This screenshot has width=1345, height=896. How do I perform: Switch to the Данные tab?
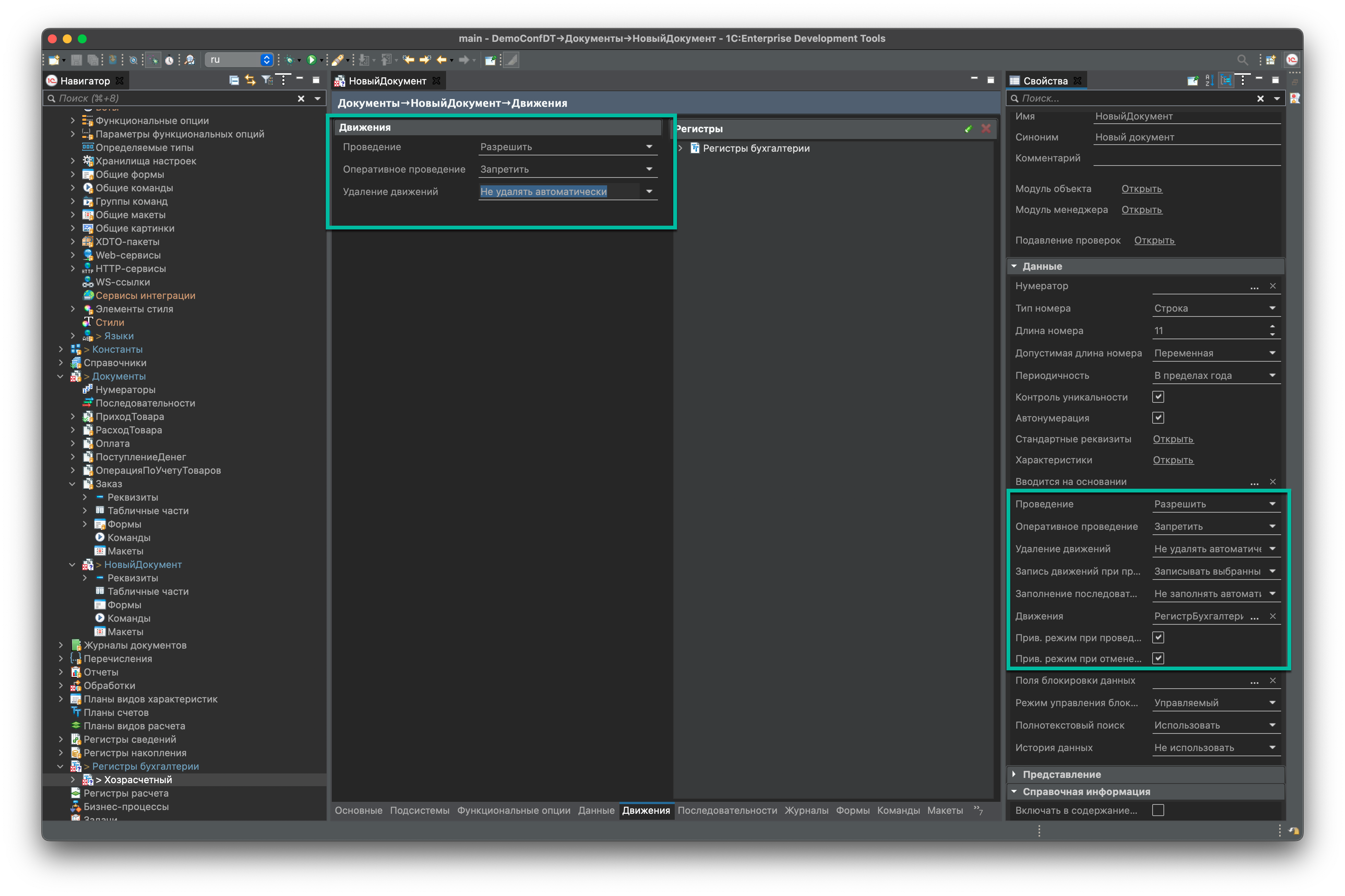point(596,810)
